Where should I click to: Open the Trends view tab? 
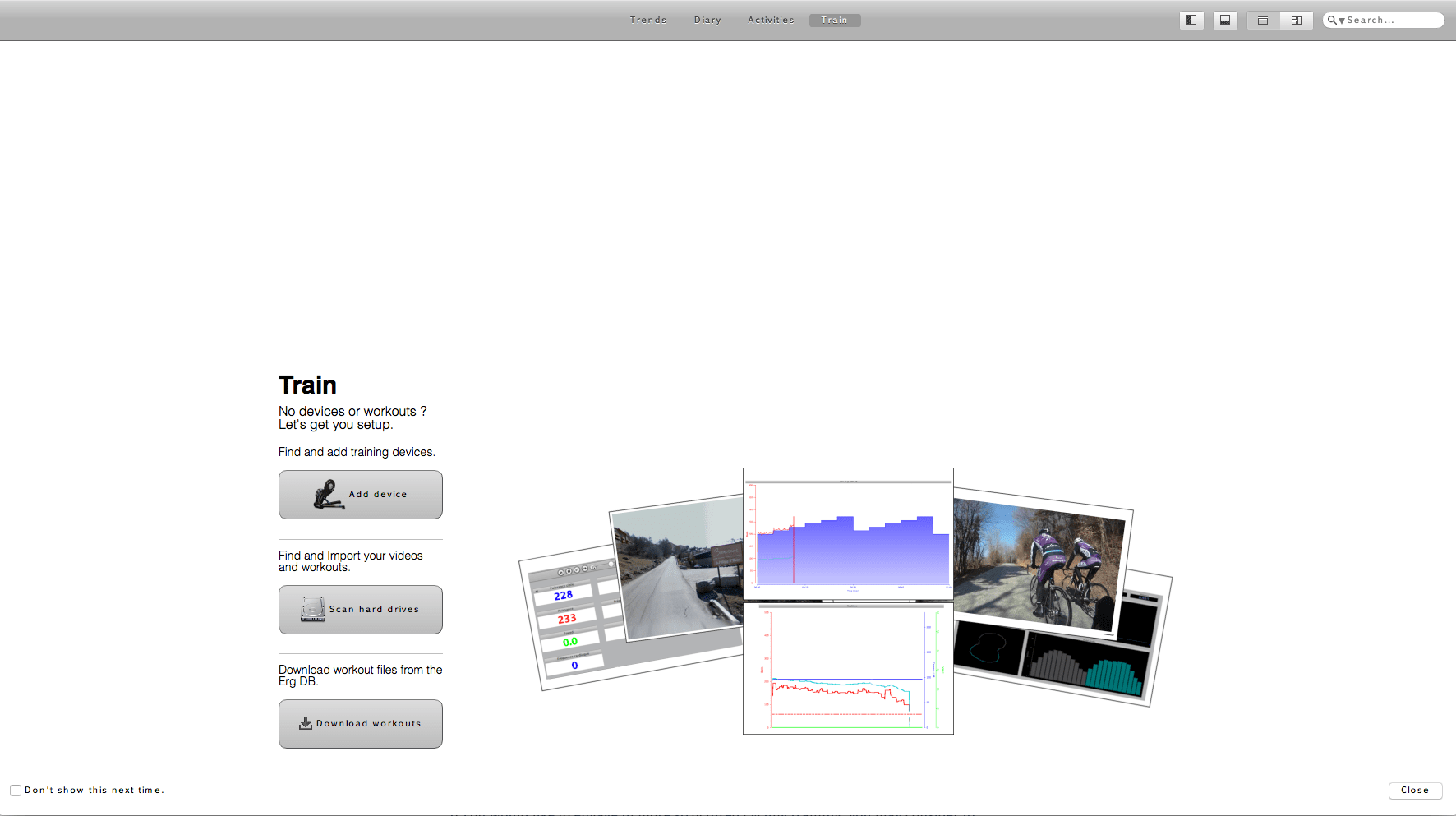[x=648, y=21]
